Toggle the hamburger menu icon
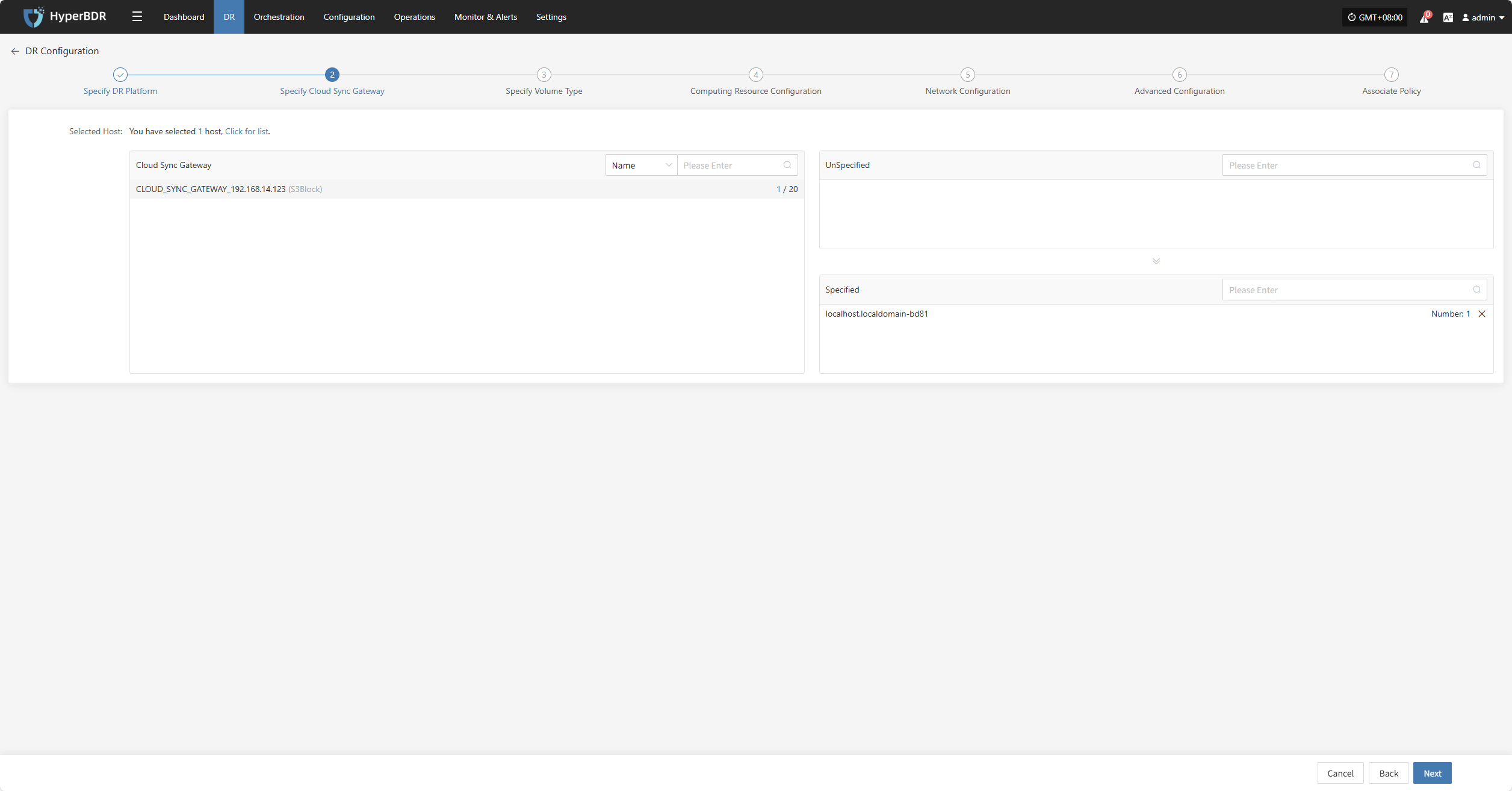Screen dimensions: 1512x791 click(137, 17)
